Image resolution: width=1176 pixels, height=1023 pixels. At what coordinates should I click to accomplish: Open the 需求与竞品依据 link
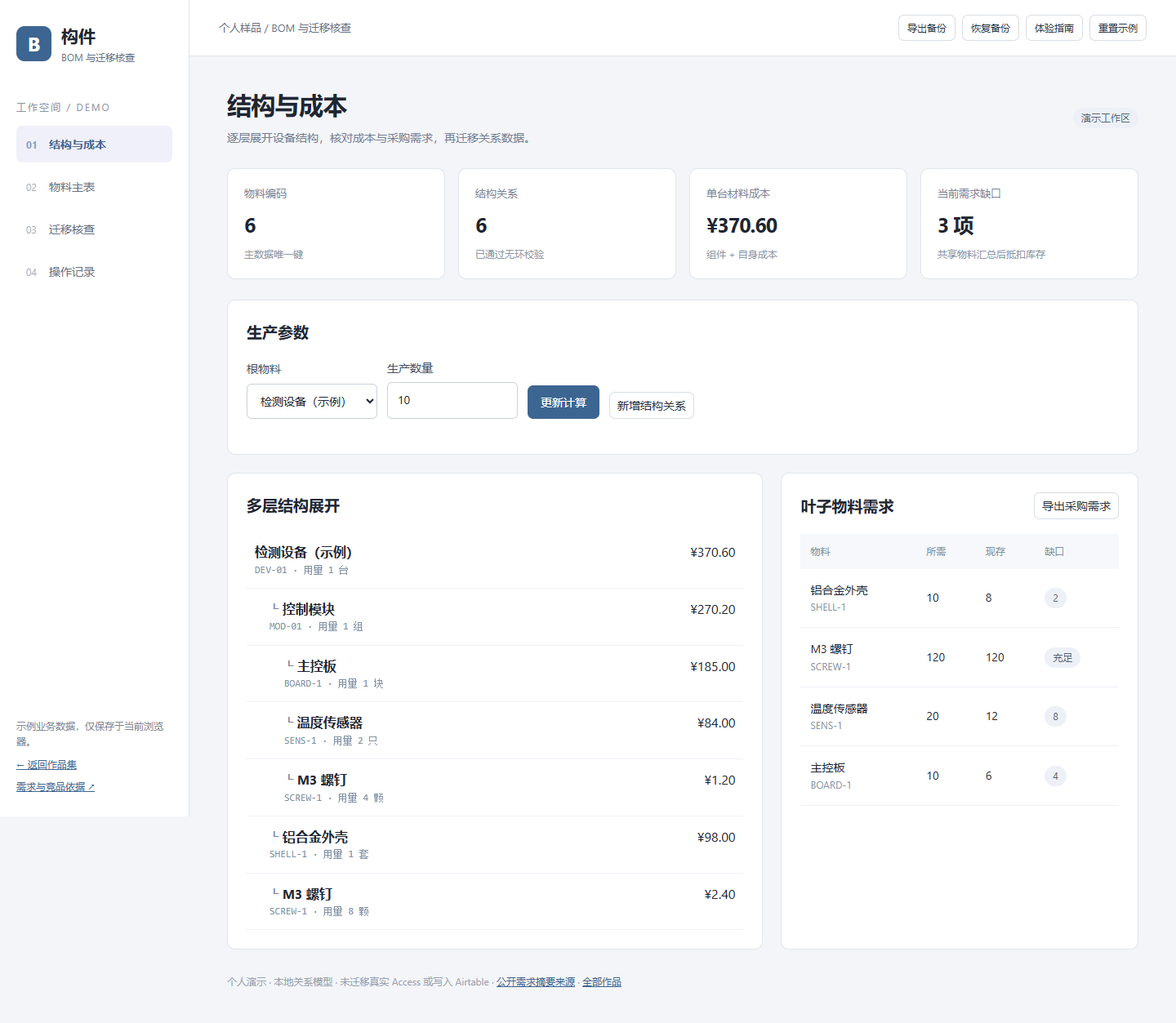56,787
